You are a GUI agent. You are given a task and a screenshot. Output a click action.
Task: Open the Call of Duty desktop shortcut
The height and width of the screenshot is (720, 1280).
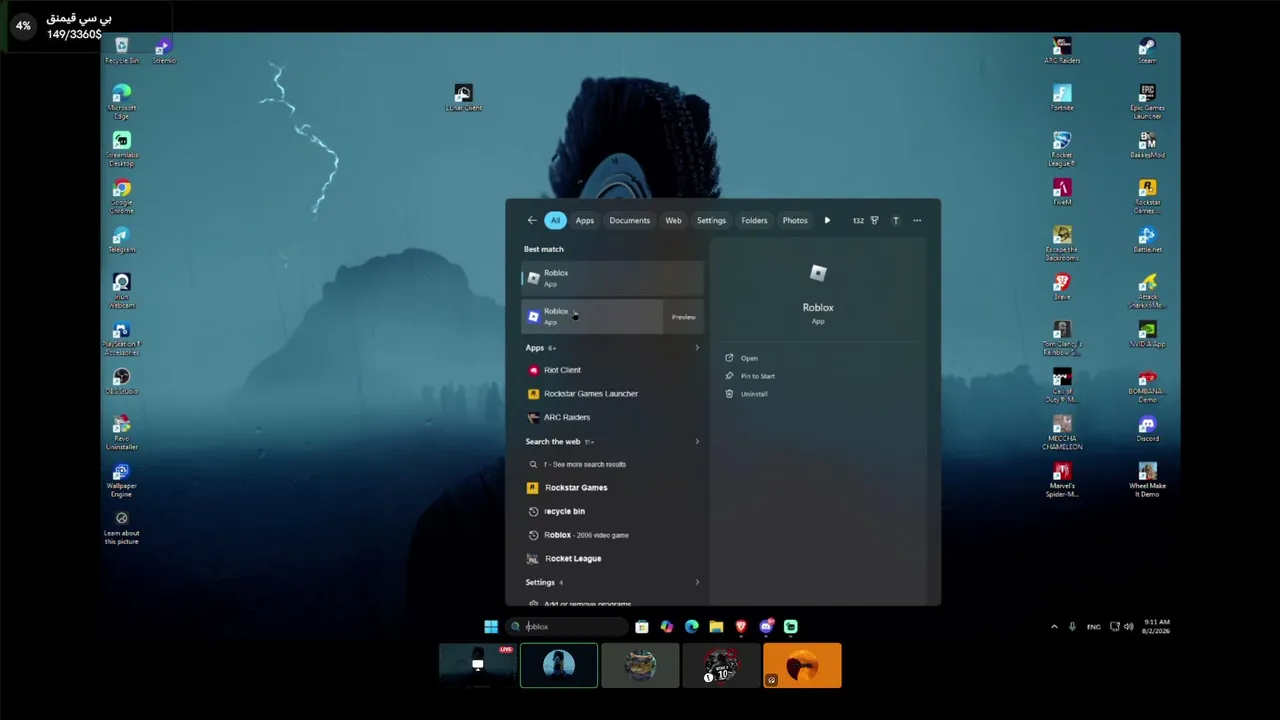pos(1062,386)
